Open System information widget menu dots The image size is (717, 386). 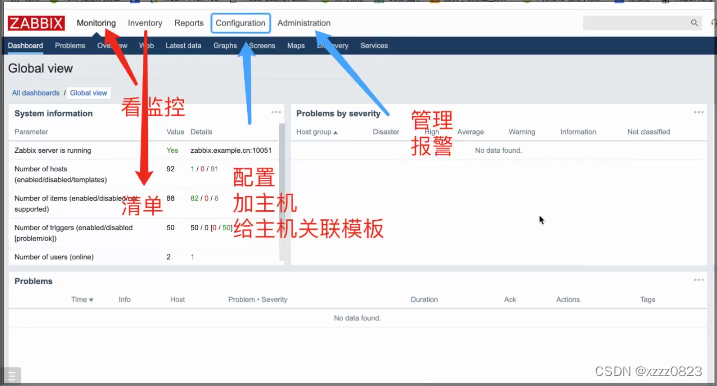tap(276, 112)
